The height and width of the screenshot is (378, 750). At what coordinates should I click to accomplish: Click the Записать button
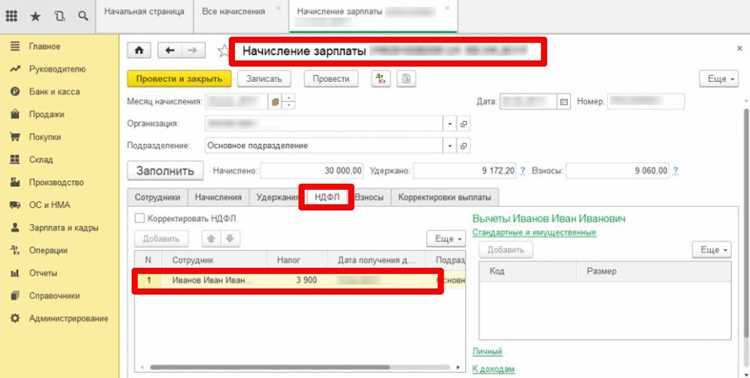(264, 79)
